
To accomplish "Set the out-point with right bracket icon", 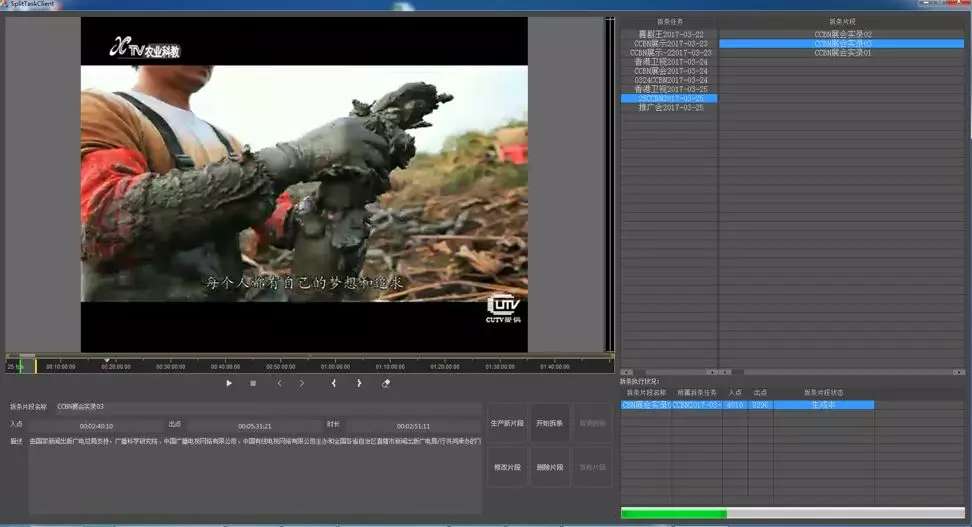I will tap(359, 383).
